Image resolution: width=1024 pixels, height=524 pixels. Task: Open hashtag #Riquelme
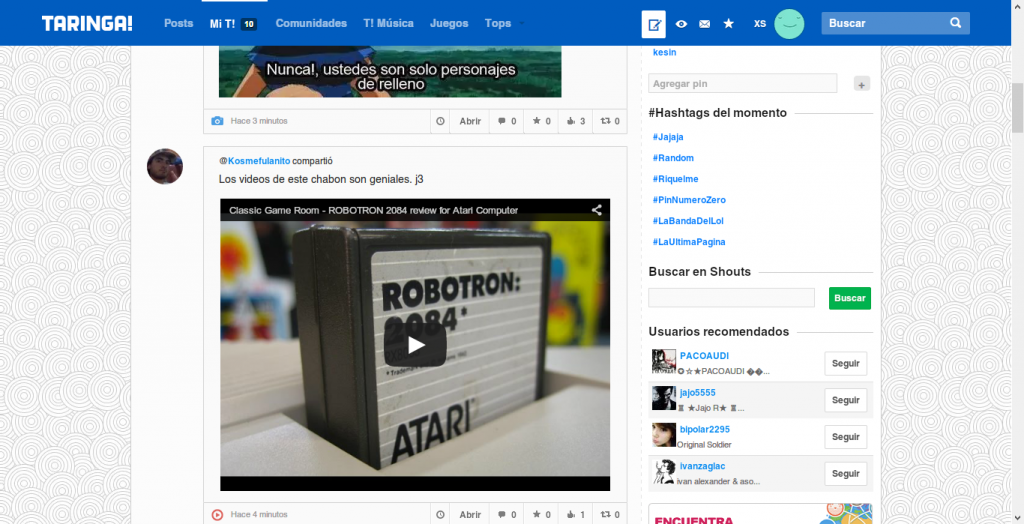click(x=675, y=179)
